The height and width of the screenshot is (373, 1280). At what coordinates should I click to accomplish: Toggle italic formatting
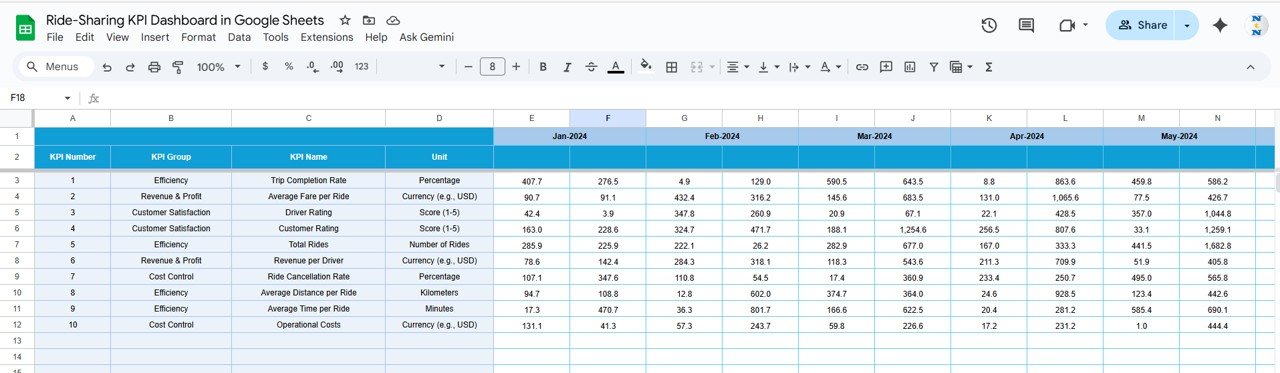567,67
